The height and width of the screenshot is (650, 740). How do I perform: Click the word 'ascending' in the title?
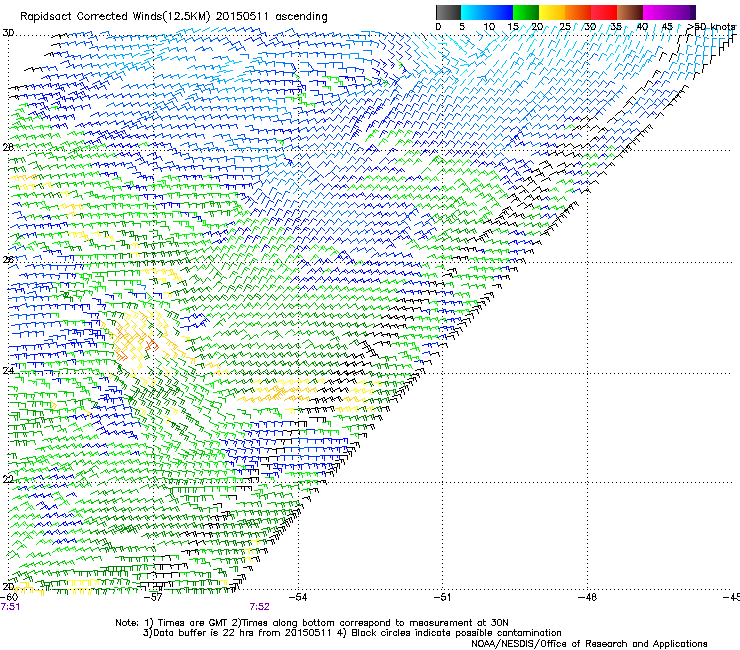point(301,17)
